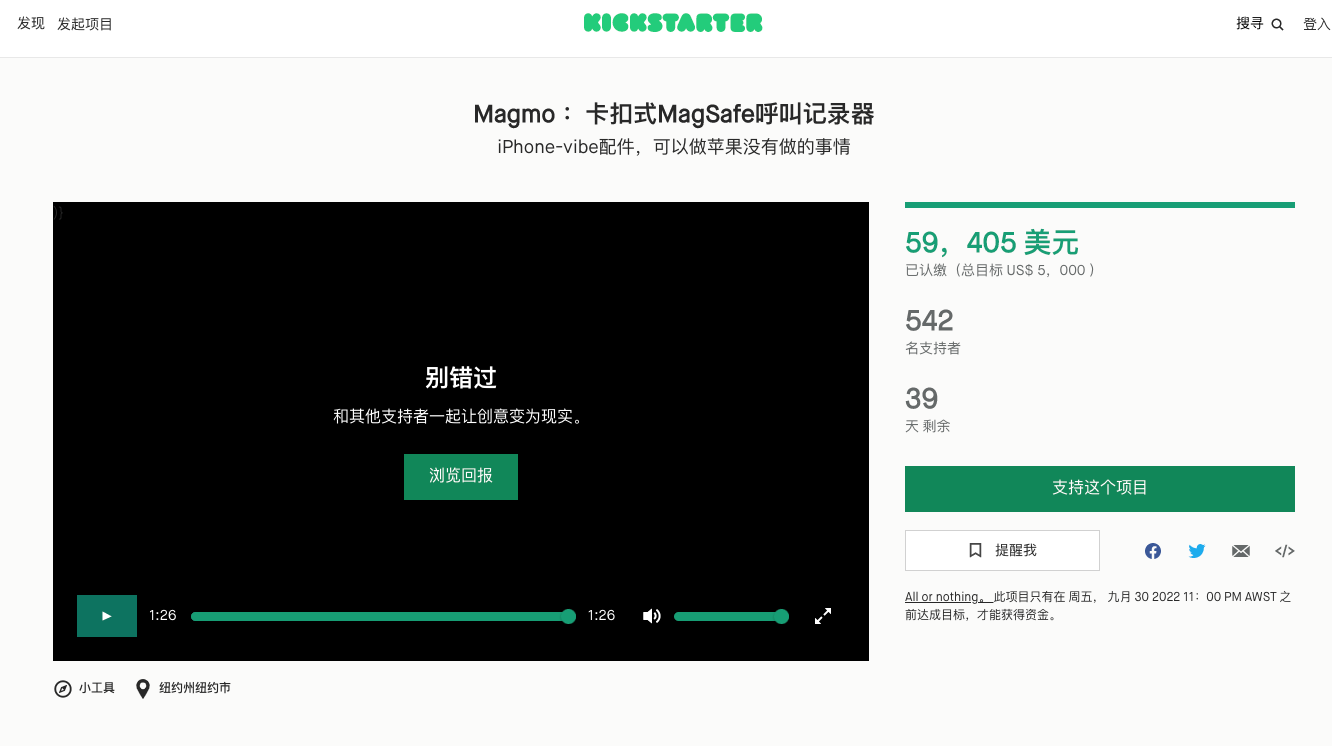Click the video progress bar to seek
This screenshot has height=746, width=1332.
383,616
